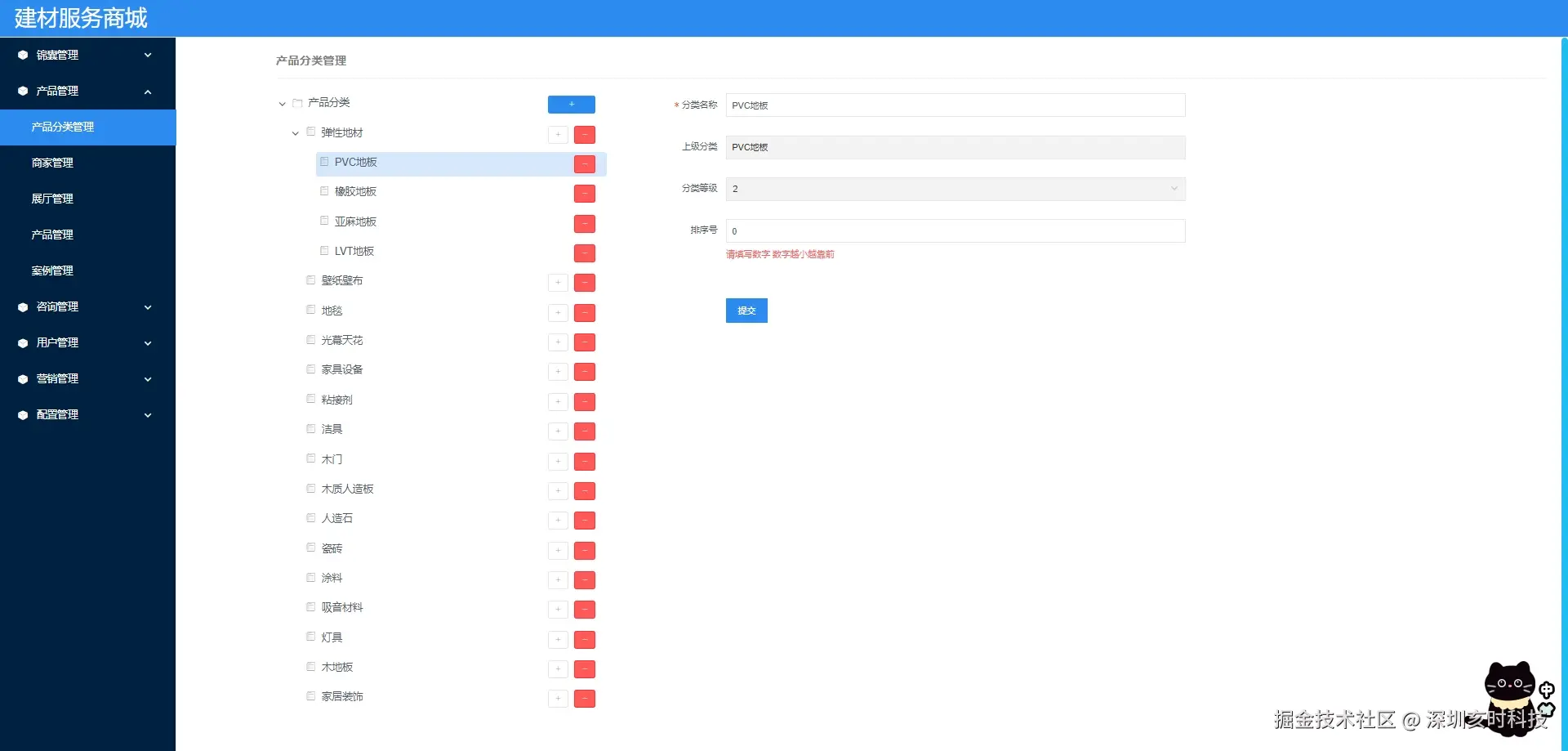Add a subcategory under 壁纸壁布
Screen dimensions: 1568x751
tap(558, 283)
